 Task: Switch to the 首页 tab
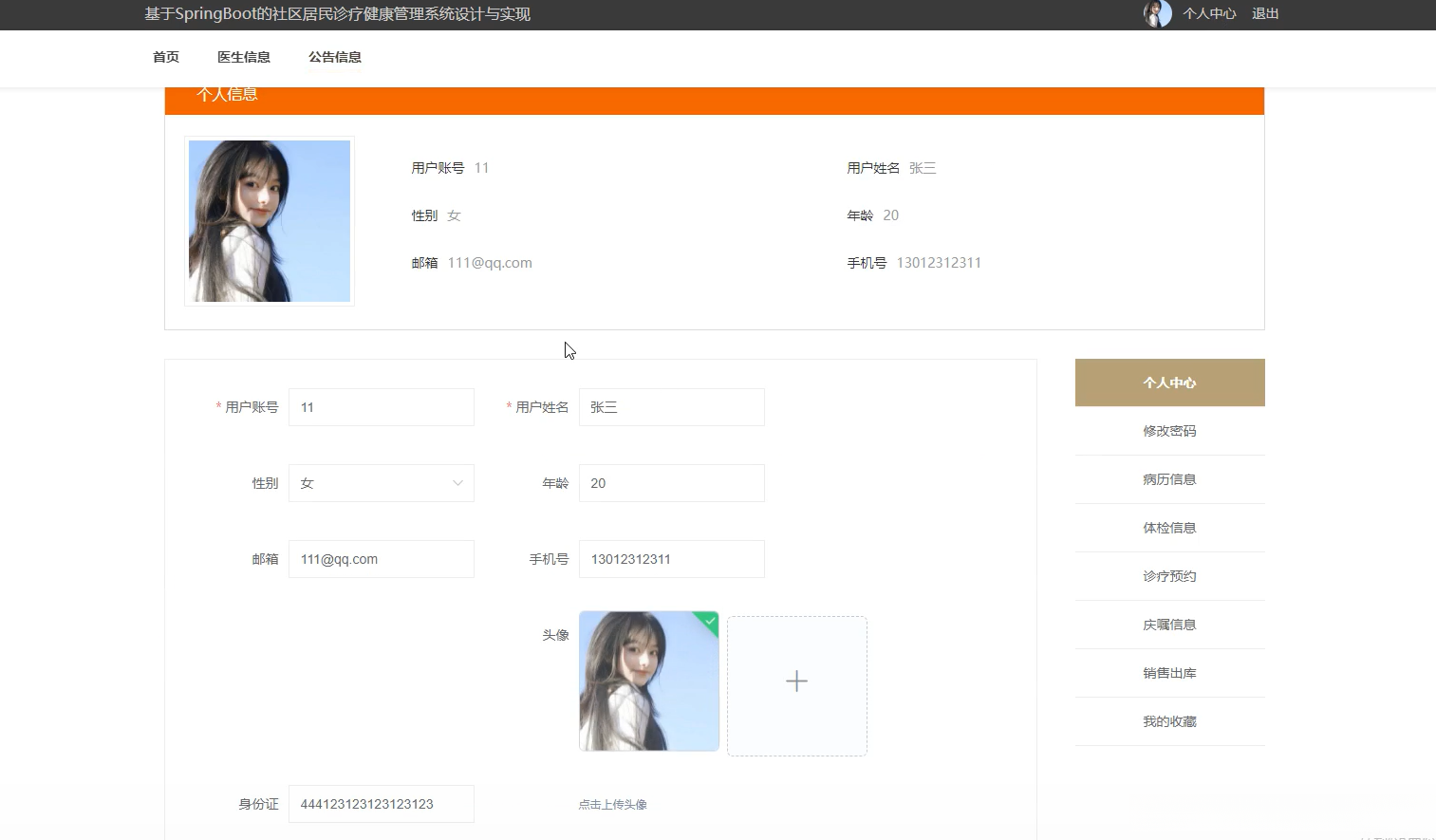pyautogui.click(x=165, y=57)
